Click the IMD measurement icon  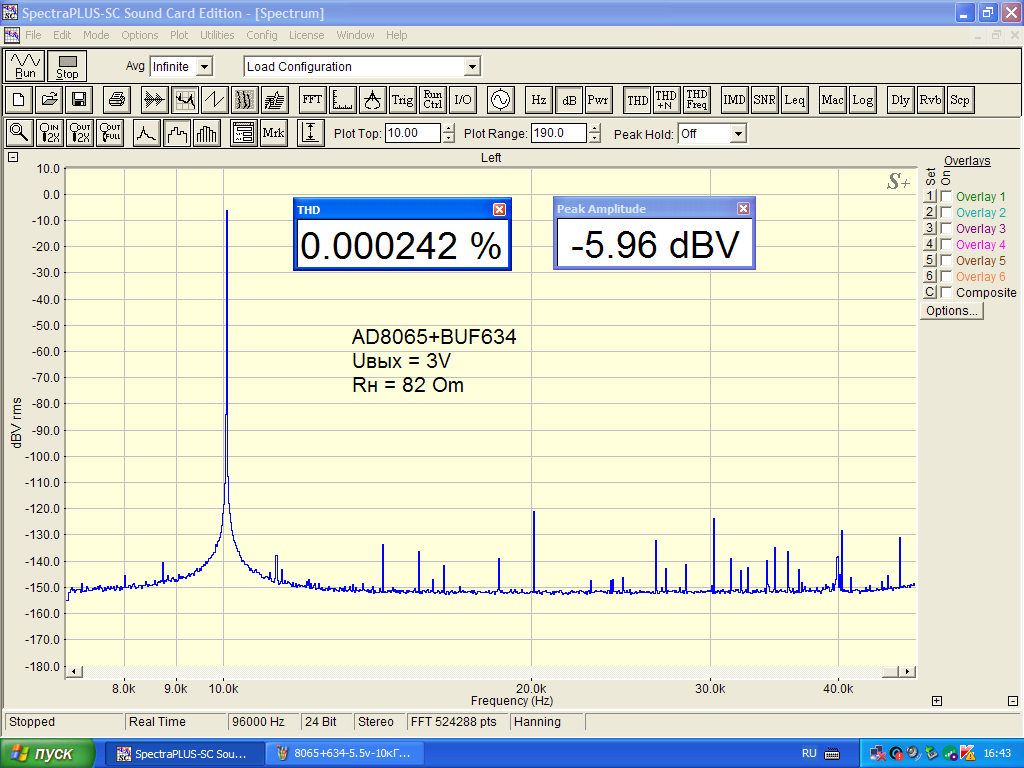pyautogui.click(x=735, y=100)
